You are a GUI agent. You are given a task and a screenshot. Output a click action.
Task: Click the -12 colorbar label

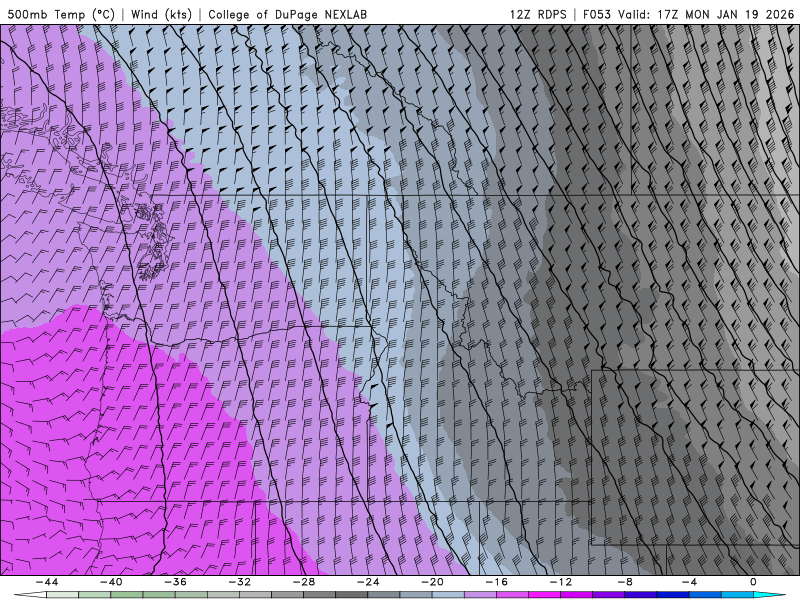[x=561, y=582]
